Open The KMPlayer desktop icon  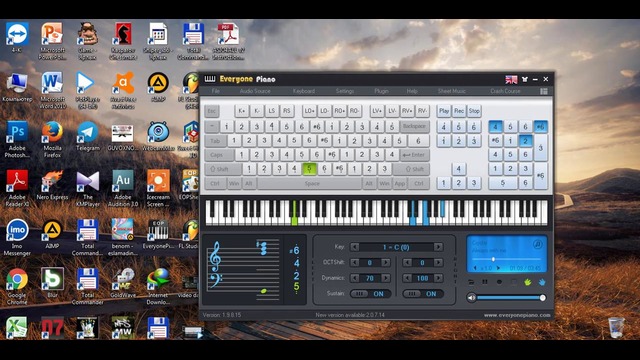(x=87, y=188)
